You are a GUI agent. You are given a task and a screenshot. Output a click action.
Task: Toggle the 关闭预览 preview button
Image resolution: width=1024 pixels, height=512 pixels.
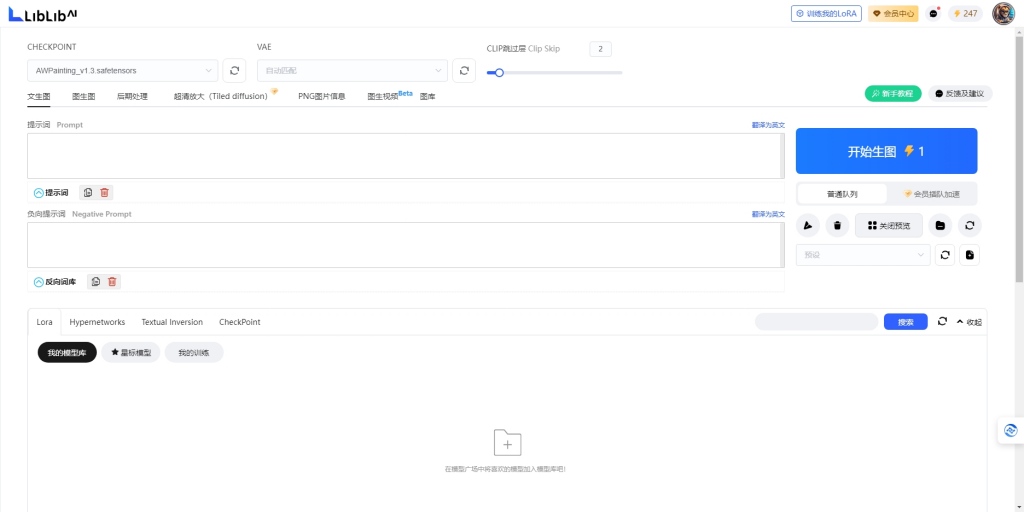pyautogui.click(x=889, y=225)
